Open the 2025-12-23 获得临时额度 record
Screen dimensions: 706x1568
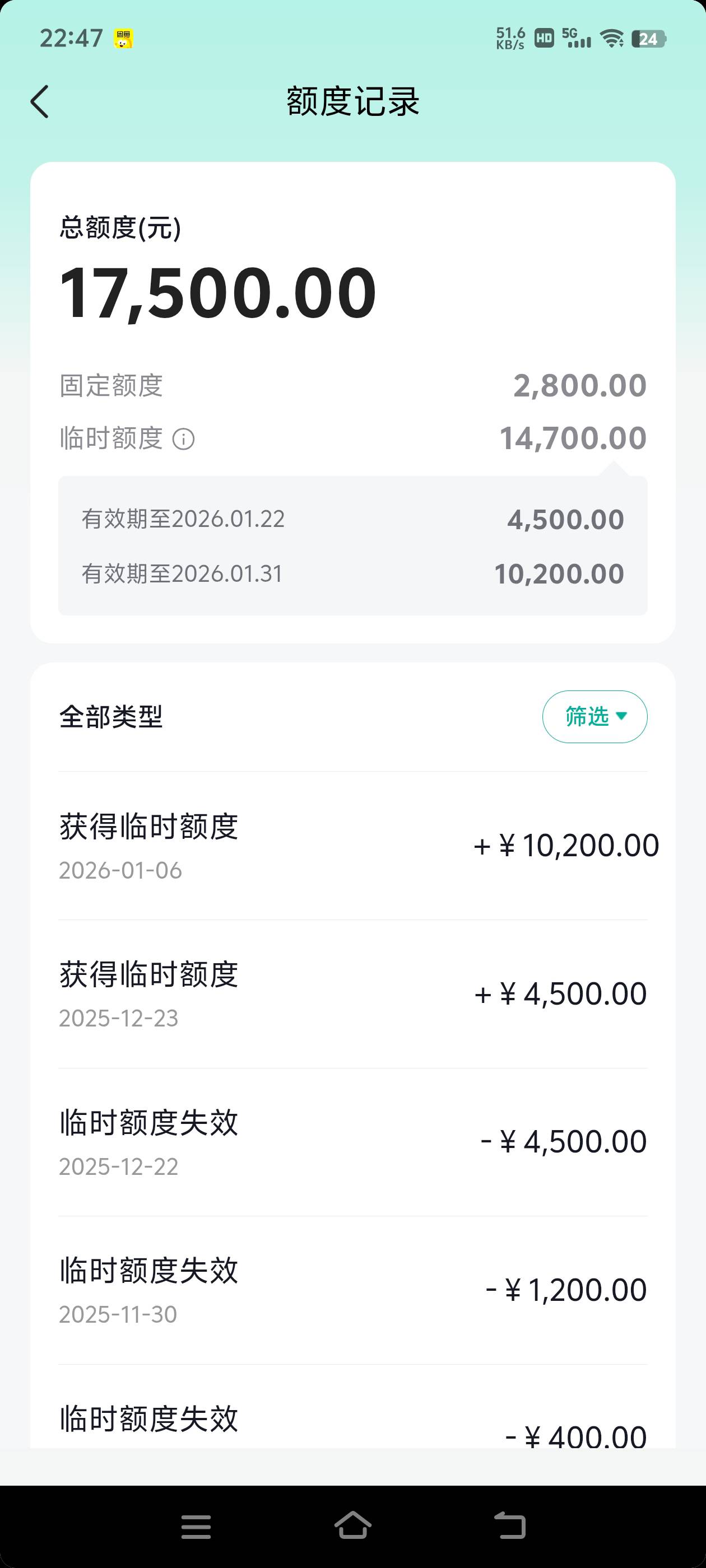point(352,993)
